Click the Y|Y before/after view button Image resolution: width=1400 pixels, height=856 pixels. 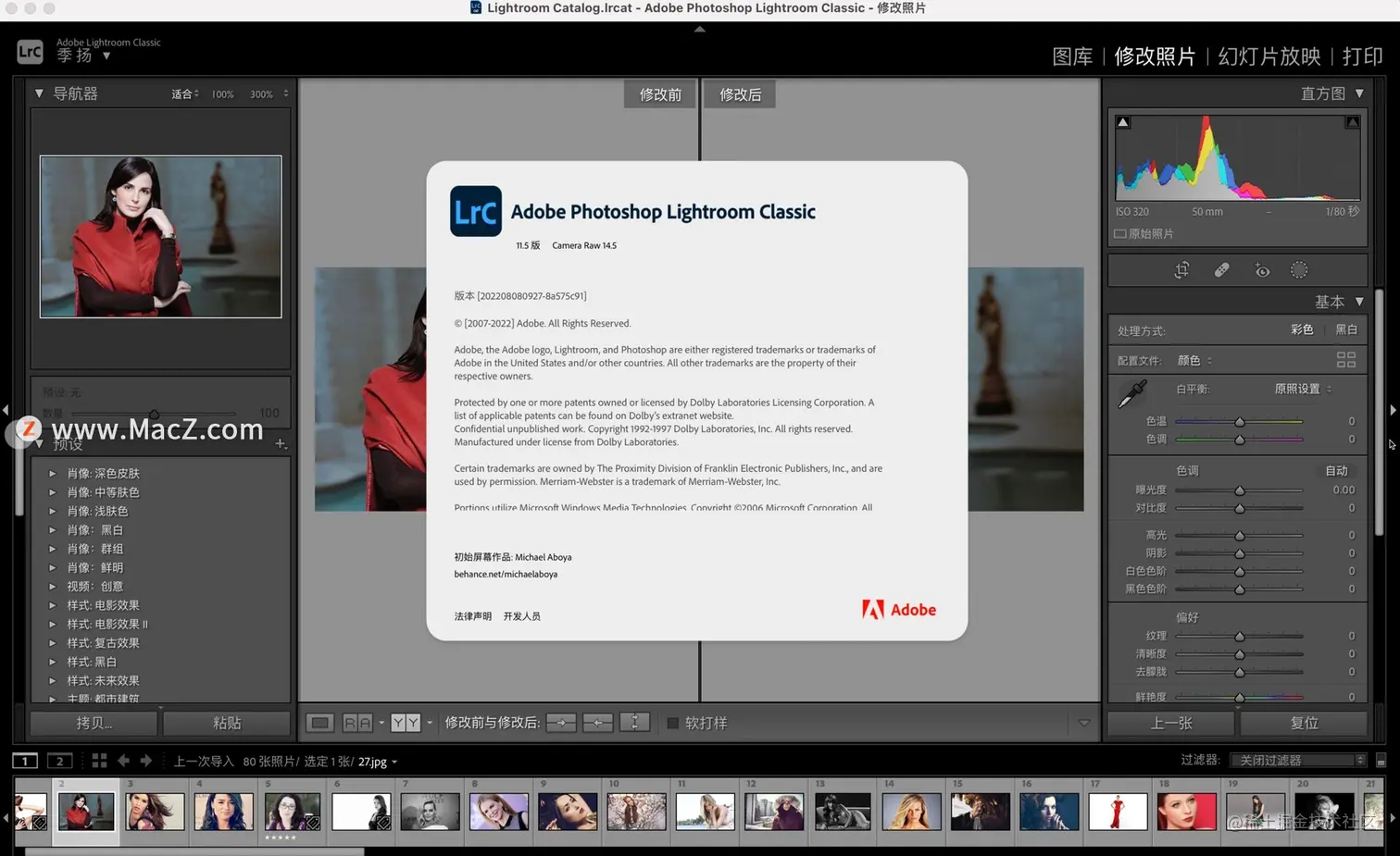pos(406,723)
